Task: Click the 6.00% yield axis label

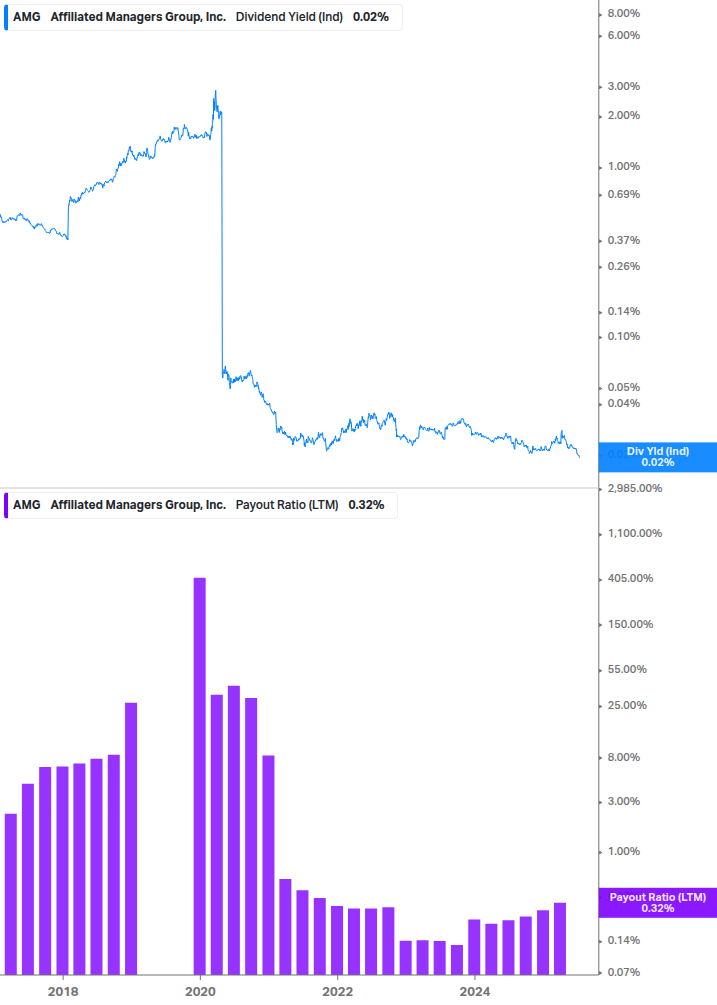Action: [623, 35]
